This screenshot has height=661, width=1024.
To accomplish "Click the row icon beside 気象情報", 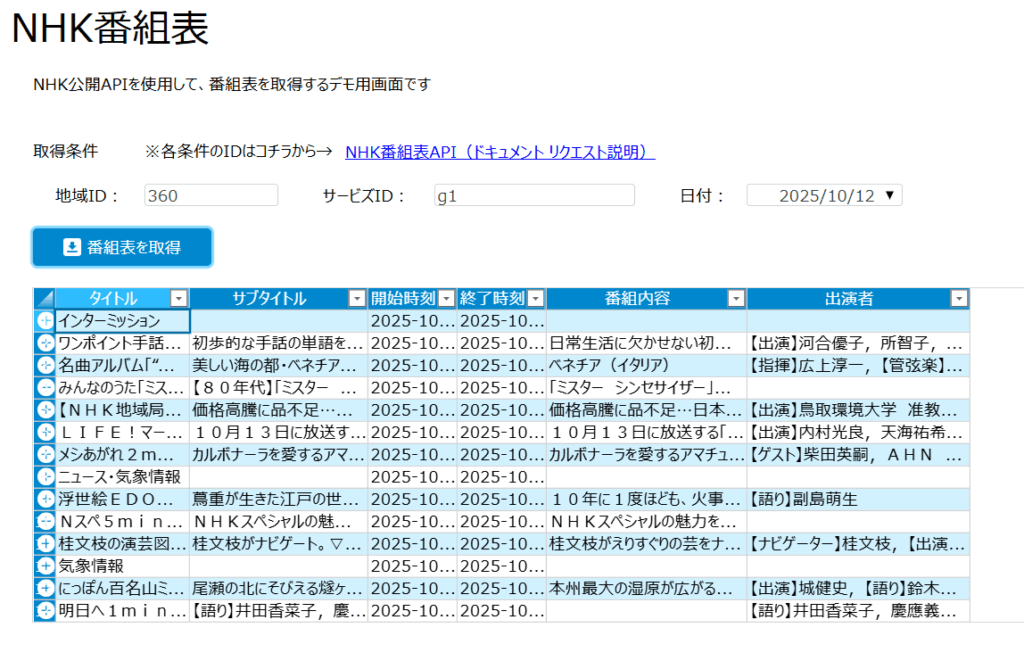I will click(45, 566).
